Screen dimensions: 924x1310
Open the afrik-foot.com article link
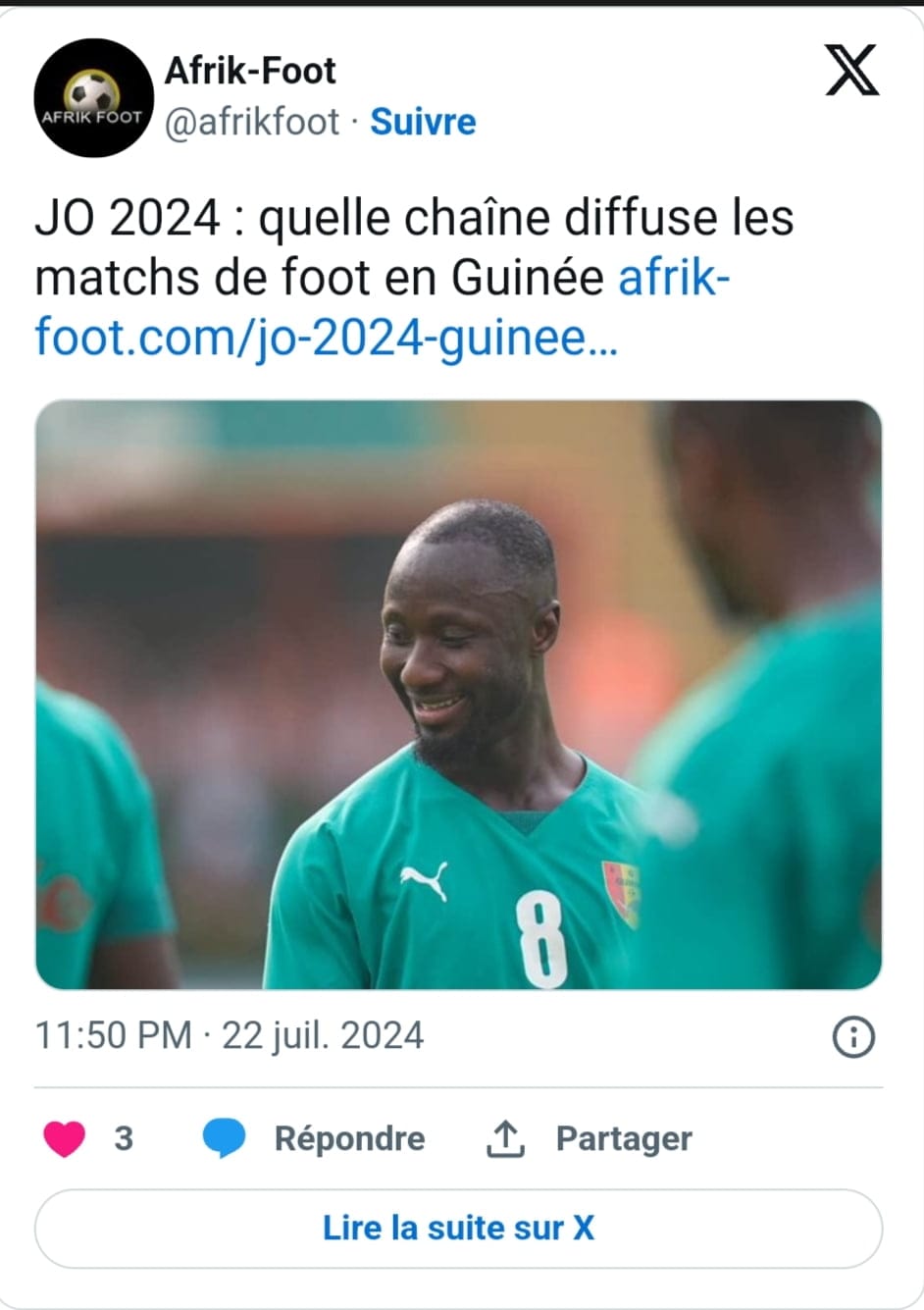[383, 308]
